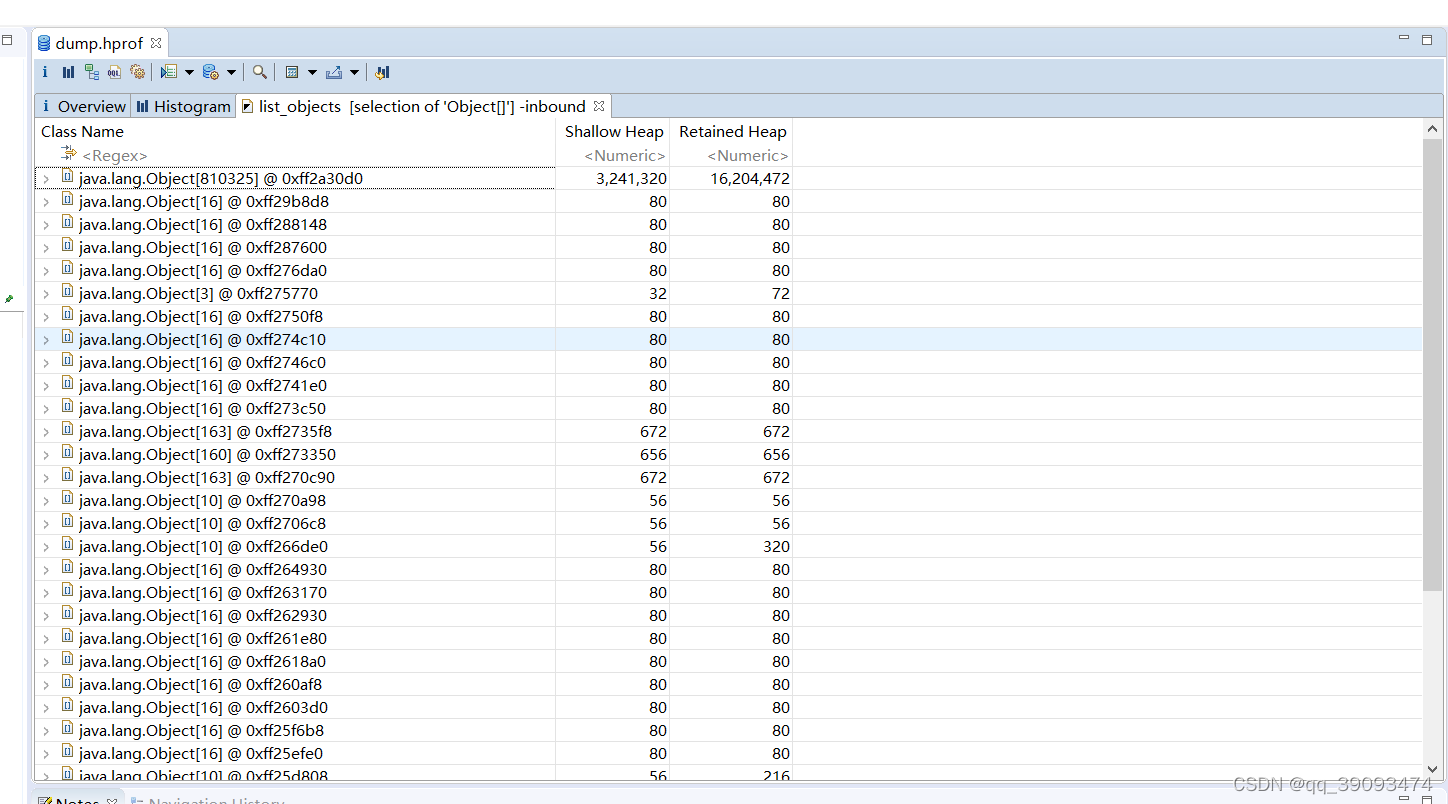This screenshot has width=1448, height=804.
Task: Click array icon of Object[16] @ 0xff273c50
Action: pyautogui.click(x=68, y=407)
